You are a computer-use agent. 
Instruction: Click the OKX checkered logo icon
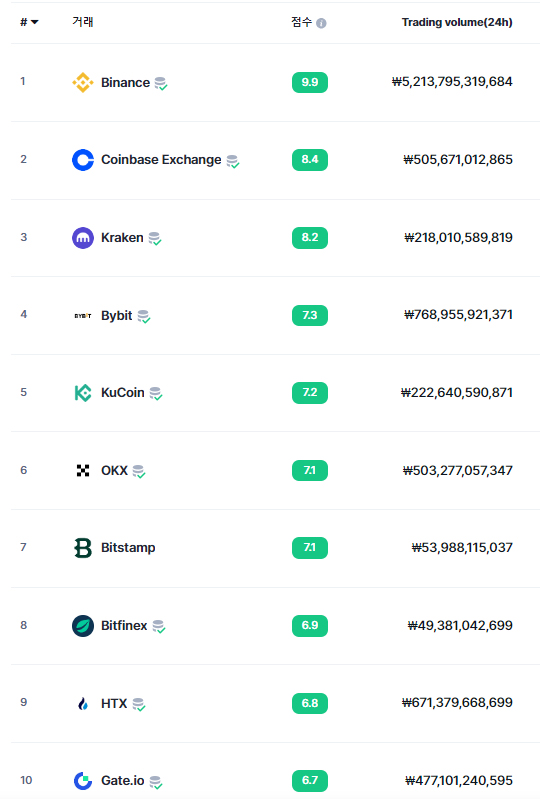point(83,470)
